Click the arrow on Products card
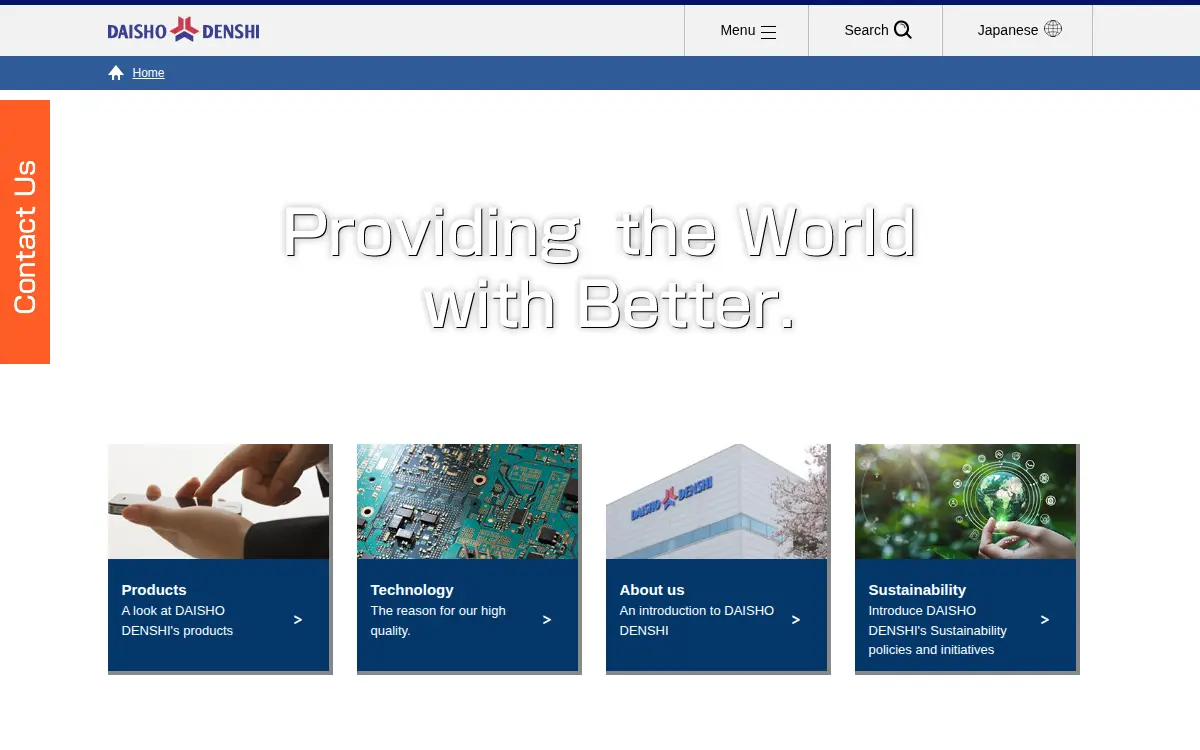This screenshot has height=750, width=1200. pos(298,620)
